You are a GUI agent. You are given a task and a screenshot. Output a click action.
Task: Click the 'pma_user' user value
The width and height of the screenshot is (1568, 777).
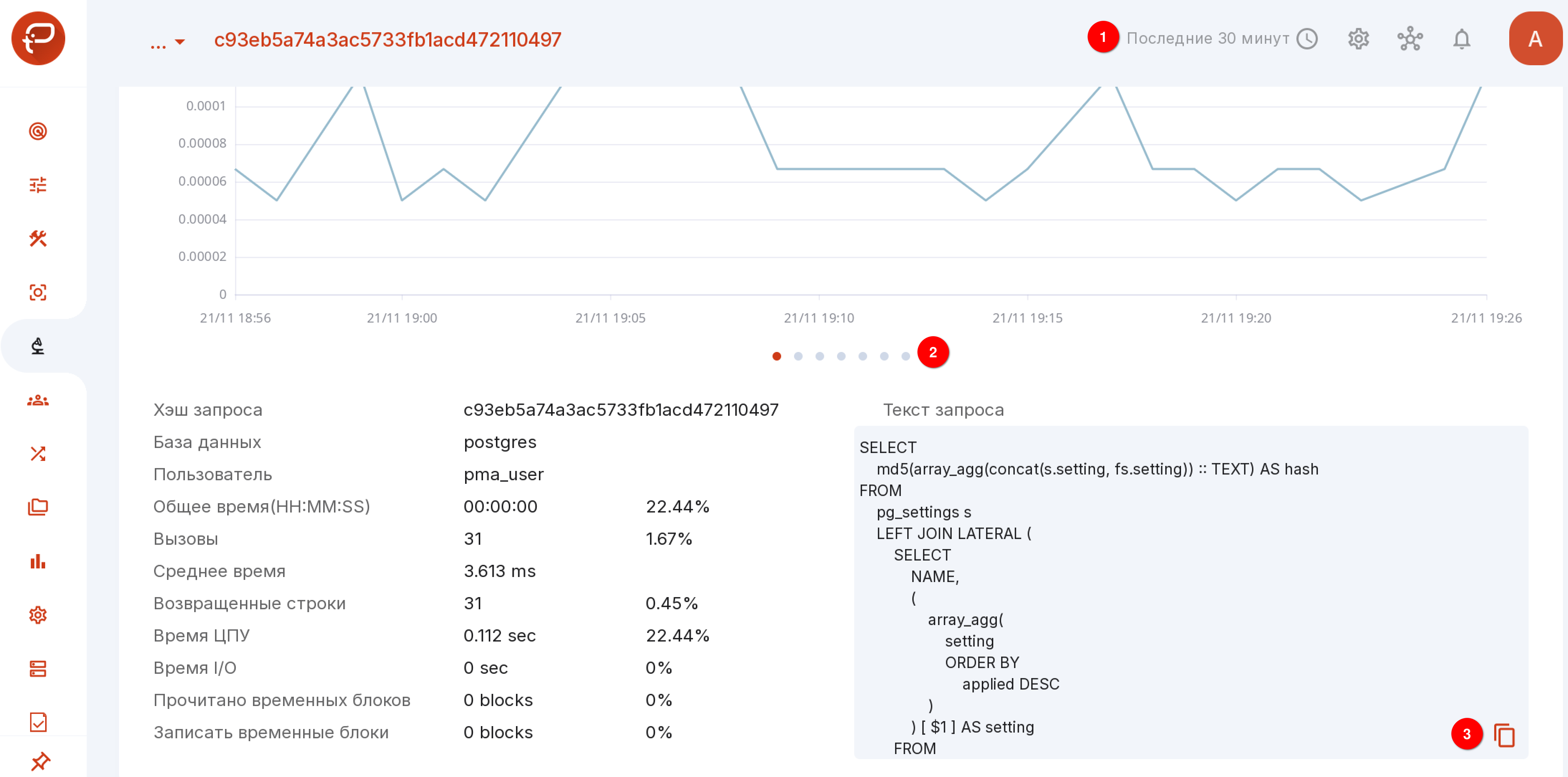[x=503, y=475]
